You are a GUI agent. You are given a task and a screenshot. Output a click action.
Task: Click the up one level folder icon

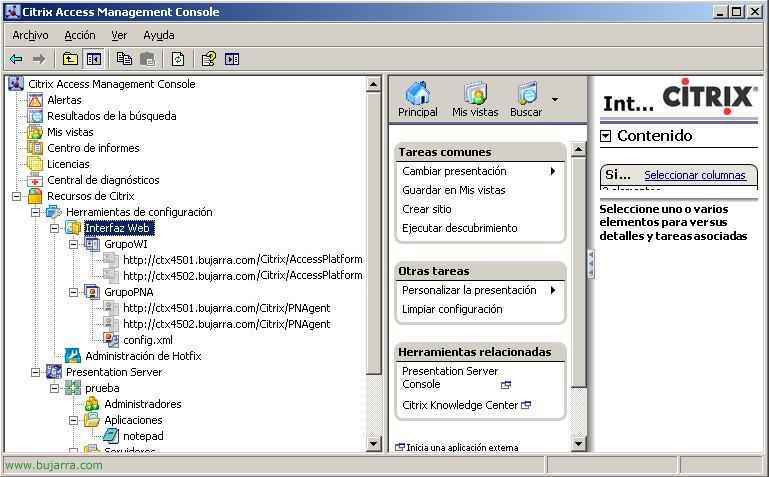click(x=70, y=59)
